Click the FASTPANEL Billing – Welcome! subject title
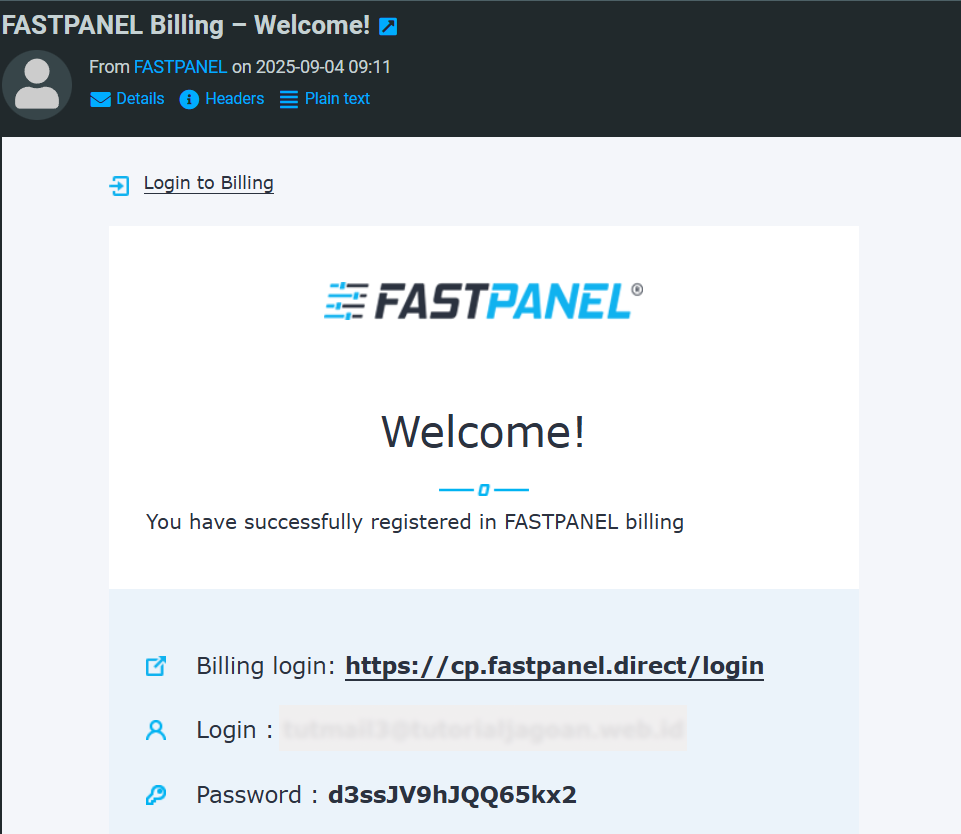Image resolution: width=961 pixels, height=834 pixels. click(186, 26)
